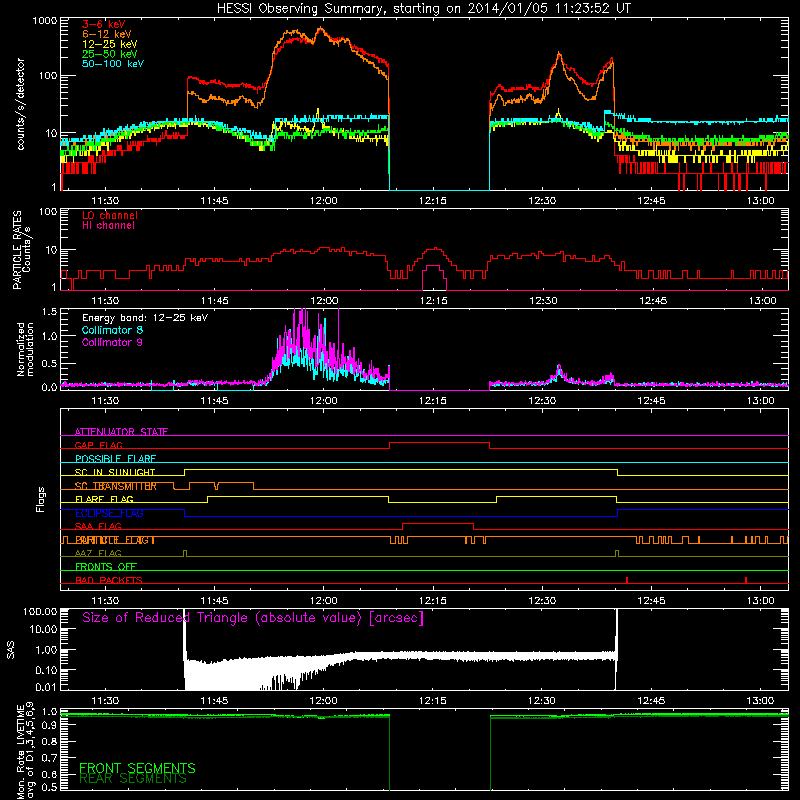The image size is (800, 800).
Task: Click the BAD PACKETS flag label
Action: pos(109,580)
